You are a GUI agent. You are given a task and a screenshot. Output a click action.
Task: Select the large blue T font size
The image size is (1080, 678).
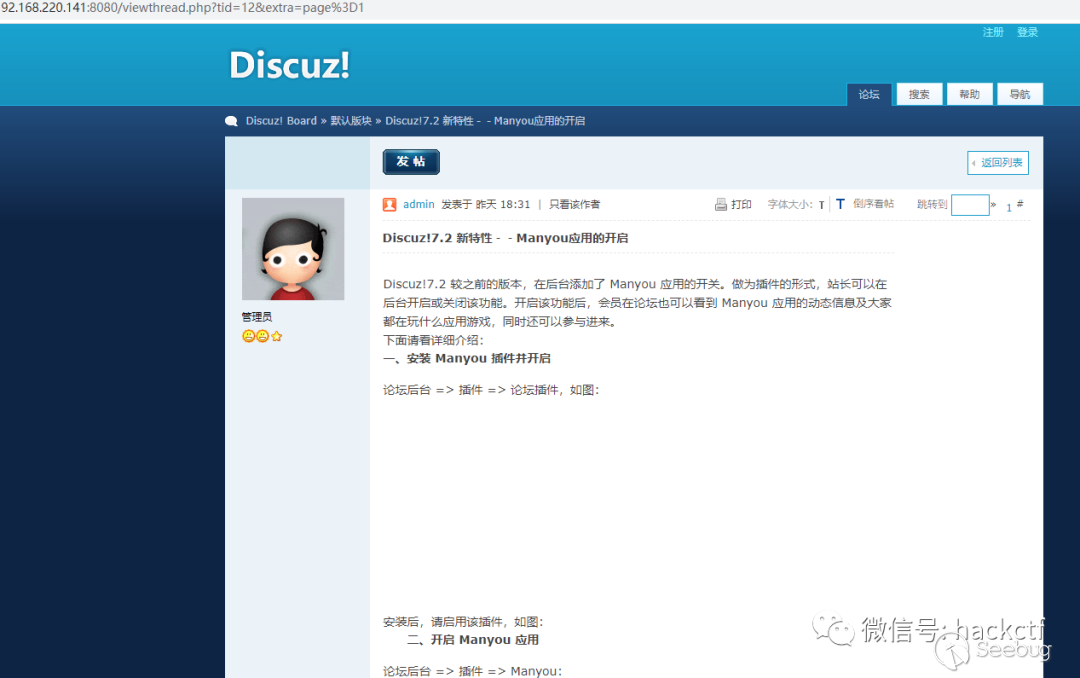840,204
